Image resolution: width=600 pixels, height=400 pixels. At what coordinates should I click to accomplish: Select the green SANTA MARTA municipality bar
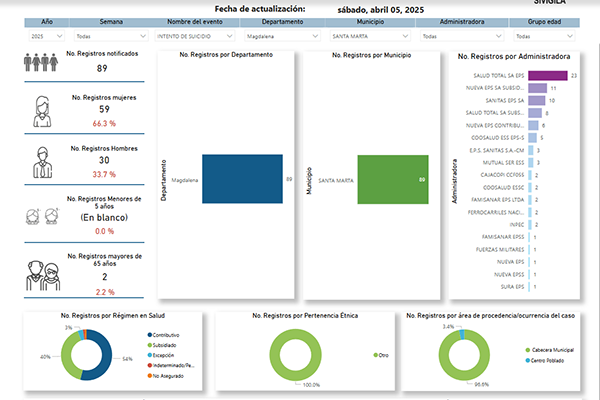click(393, 180)
